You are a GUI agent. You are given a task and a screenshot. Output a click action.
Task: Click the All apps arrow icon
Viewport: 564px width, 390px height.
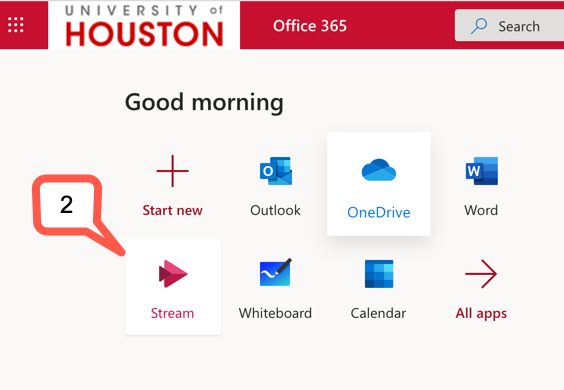[x=481, y=274]
